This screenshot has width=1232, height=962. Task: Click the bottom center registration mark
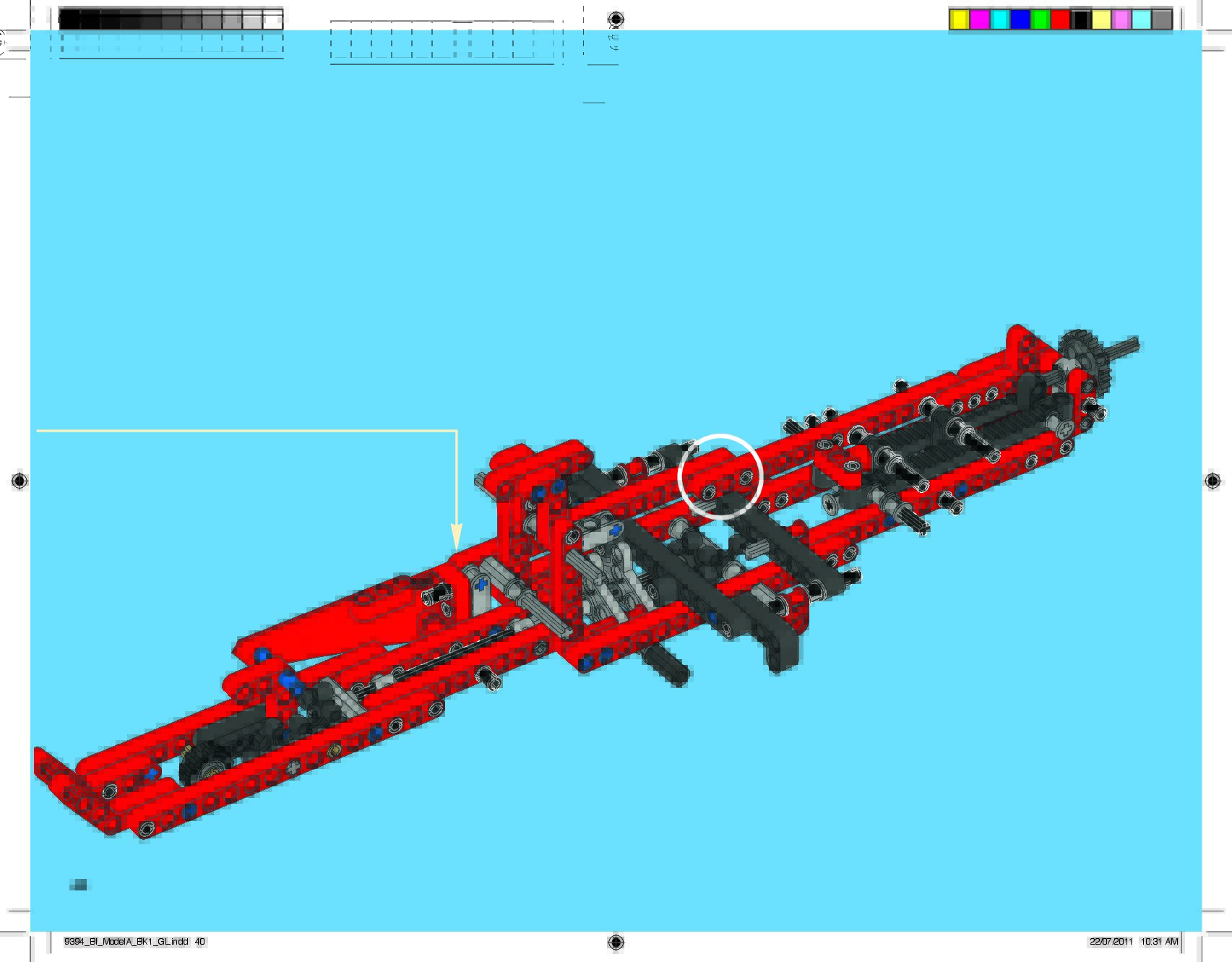616,942
